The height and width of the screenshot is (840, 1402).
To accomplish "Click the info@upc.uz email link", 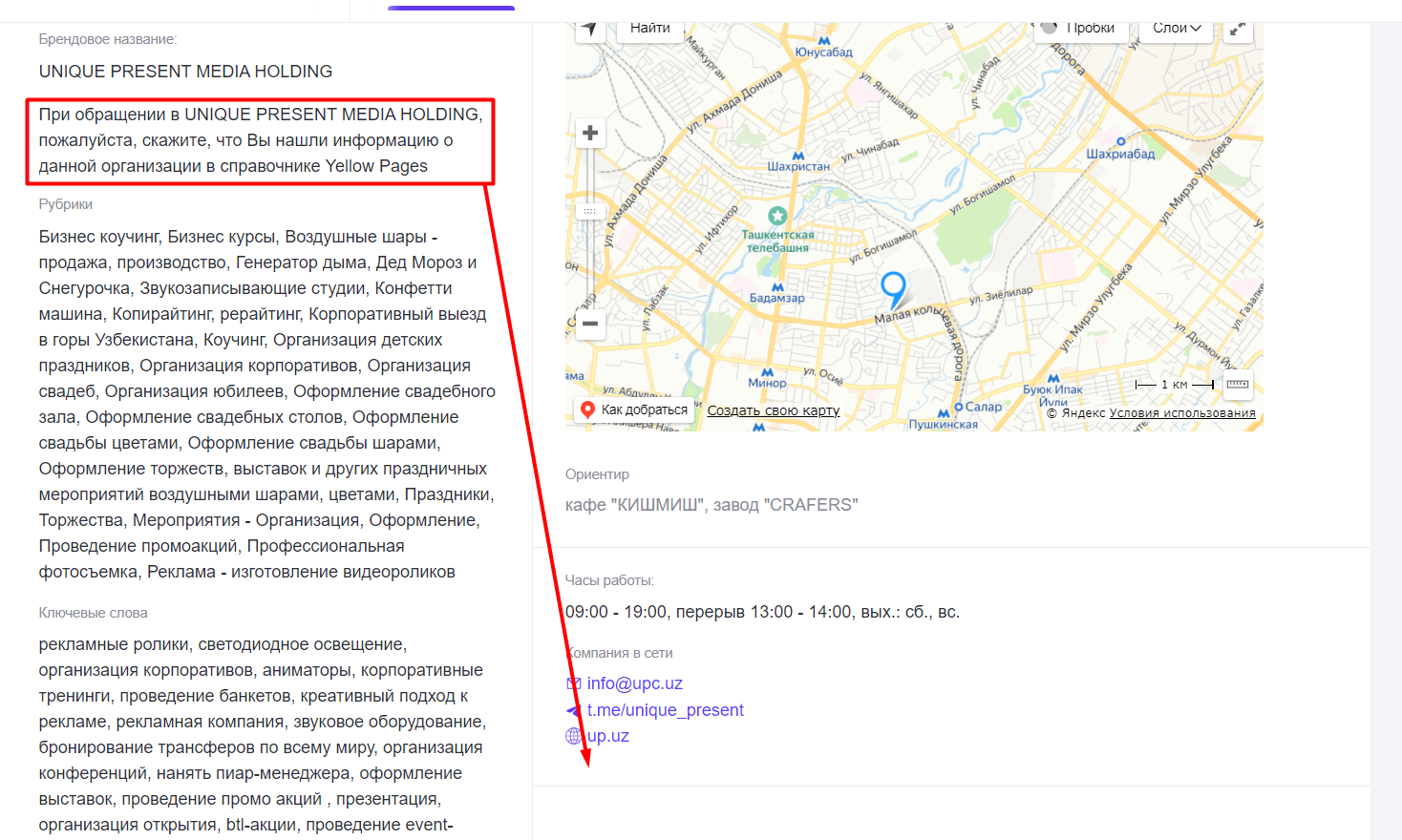I will [x=635, y=683].
